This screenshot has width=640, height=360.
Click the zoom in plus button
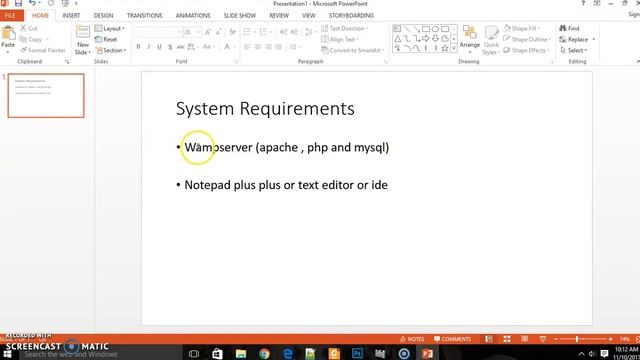point(610,339)
